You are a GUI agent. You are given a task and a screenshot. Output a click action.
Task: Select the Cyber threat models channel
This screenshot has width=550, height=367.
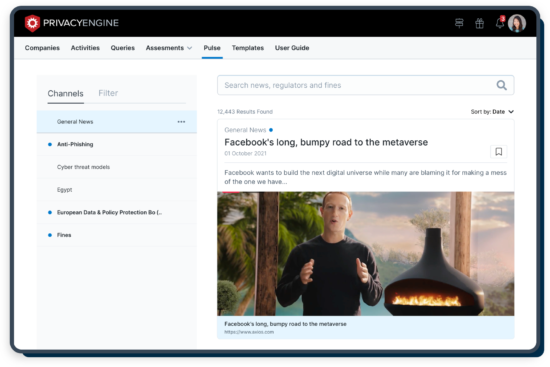pos(117,167)
